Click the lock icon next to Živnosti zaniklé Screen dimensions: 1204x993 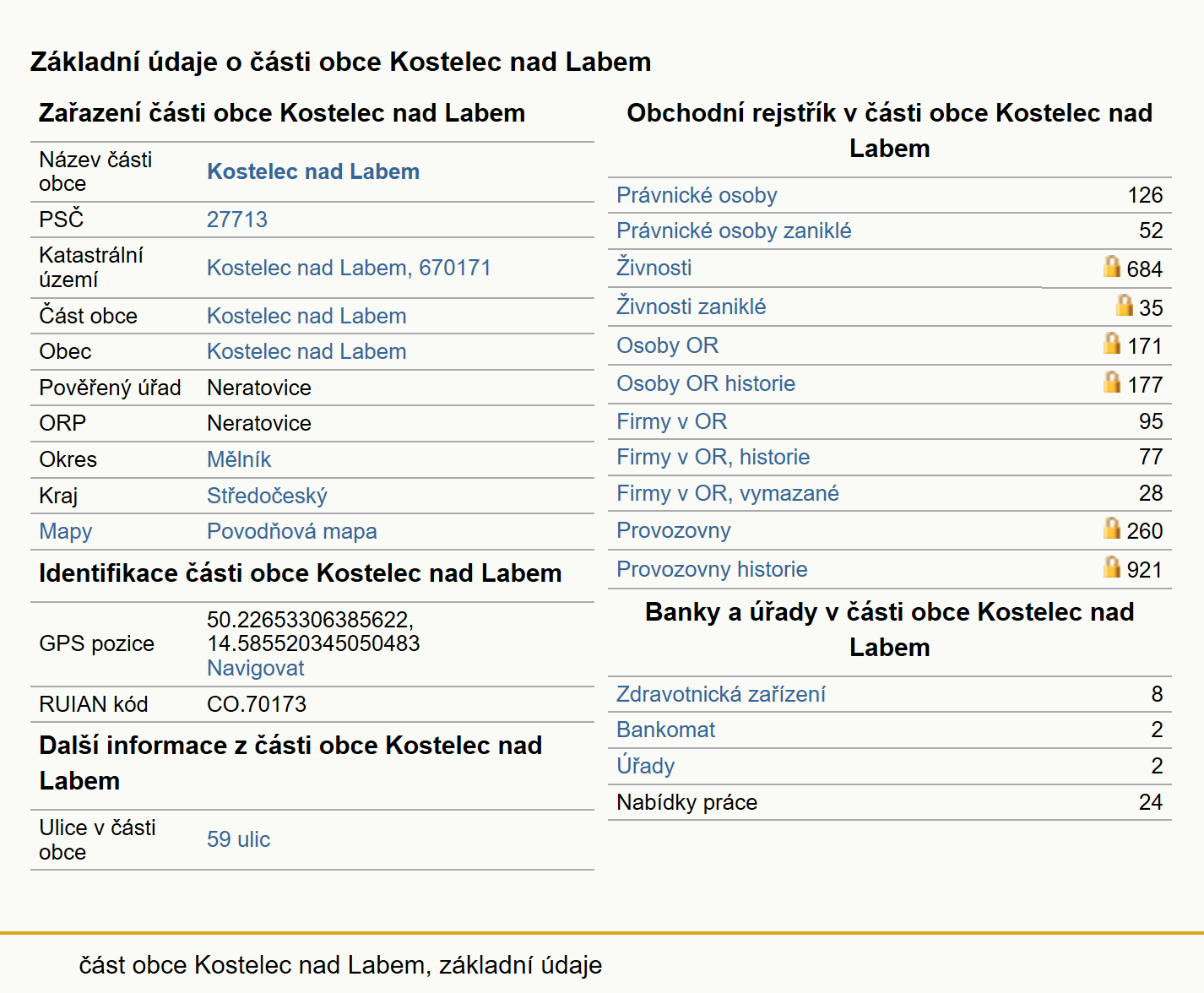(x=1124, y=305)
